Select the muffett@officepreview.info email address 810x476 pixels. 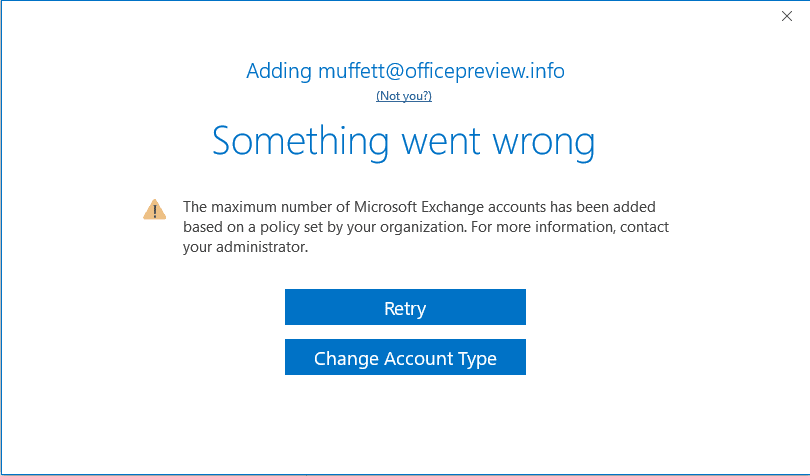pos(441,71)
